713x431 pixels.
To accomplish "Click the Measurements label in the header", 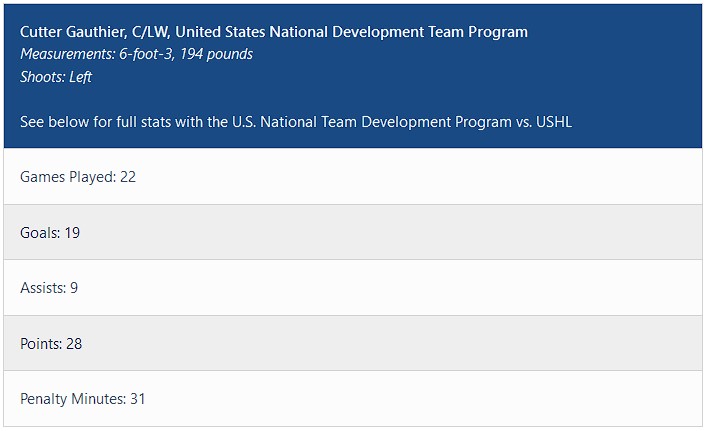I will coord(65,54).
